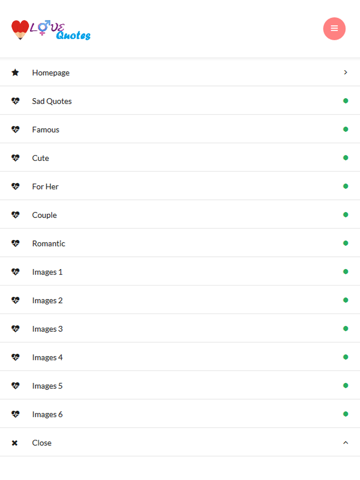Viewport: 360px width, 480px height.
Task: Open the red hamburger menu button
Action: tap(334, 29)
